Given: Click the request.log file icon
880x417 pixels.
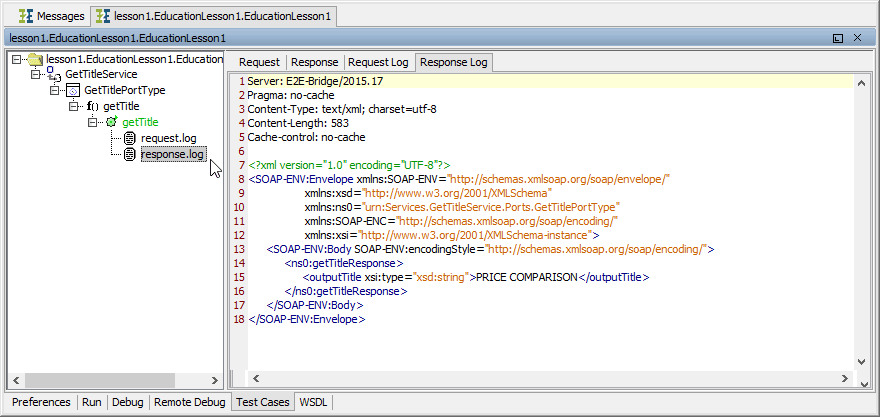Looking at the screenshot, I should click(x=129, y=138).
